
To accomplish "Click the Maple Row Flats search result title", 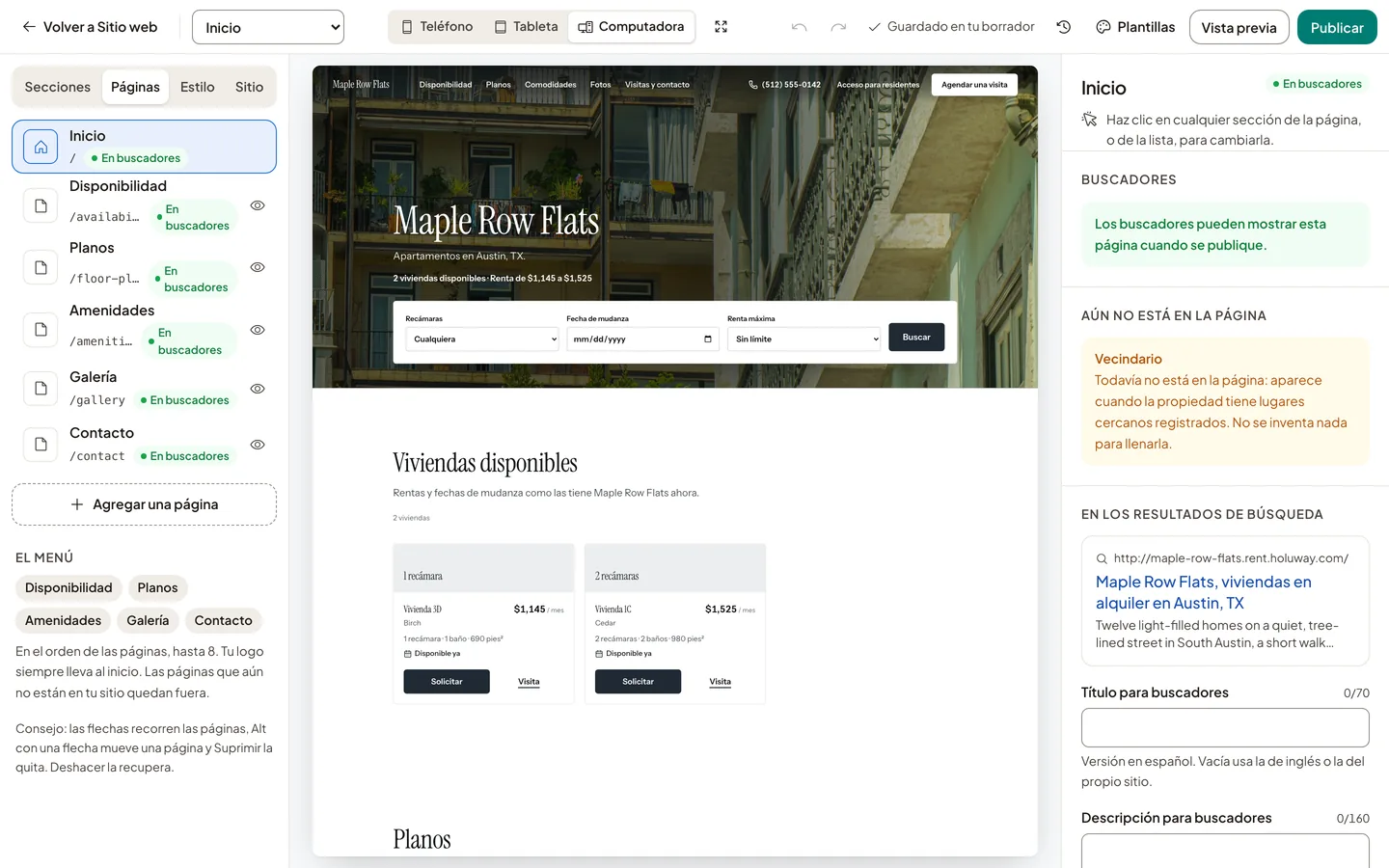I will pos(1203,592).
